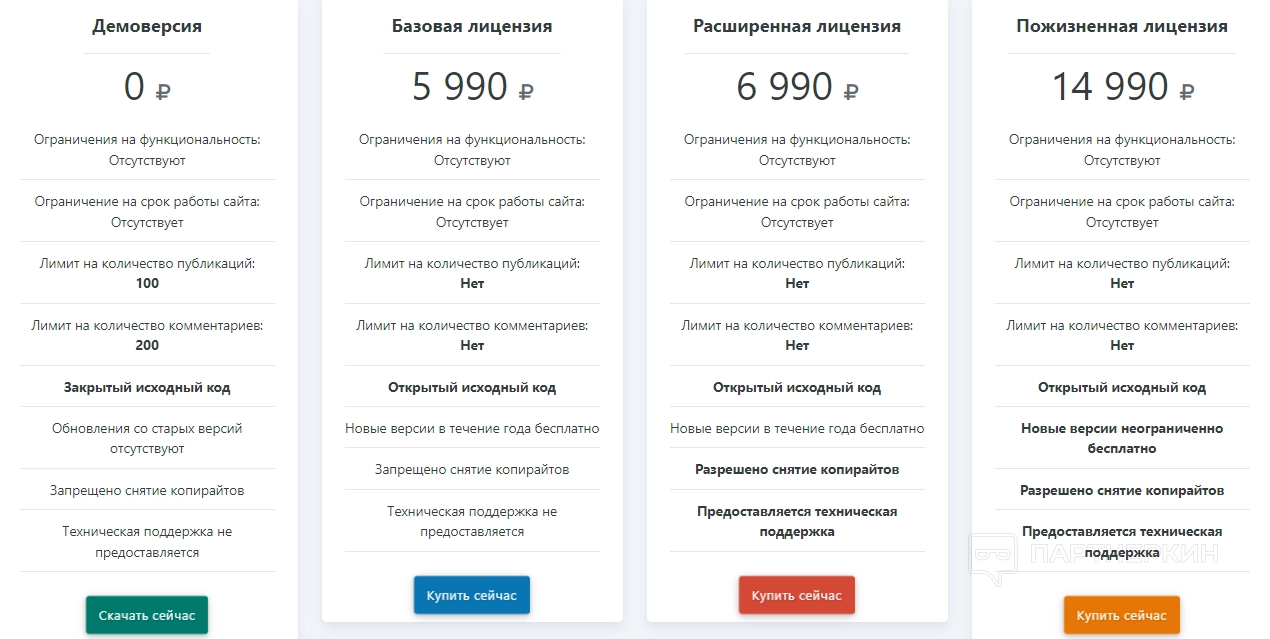
Task: Click Обновления со старых версий отсутствуют text
Action: pos(147,438)
